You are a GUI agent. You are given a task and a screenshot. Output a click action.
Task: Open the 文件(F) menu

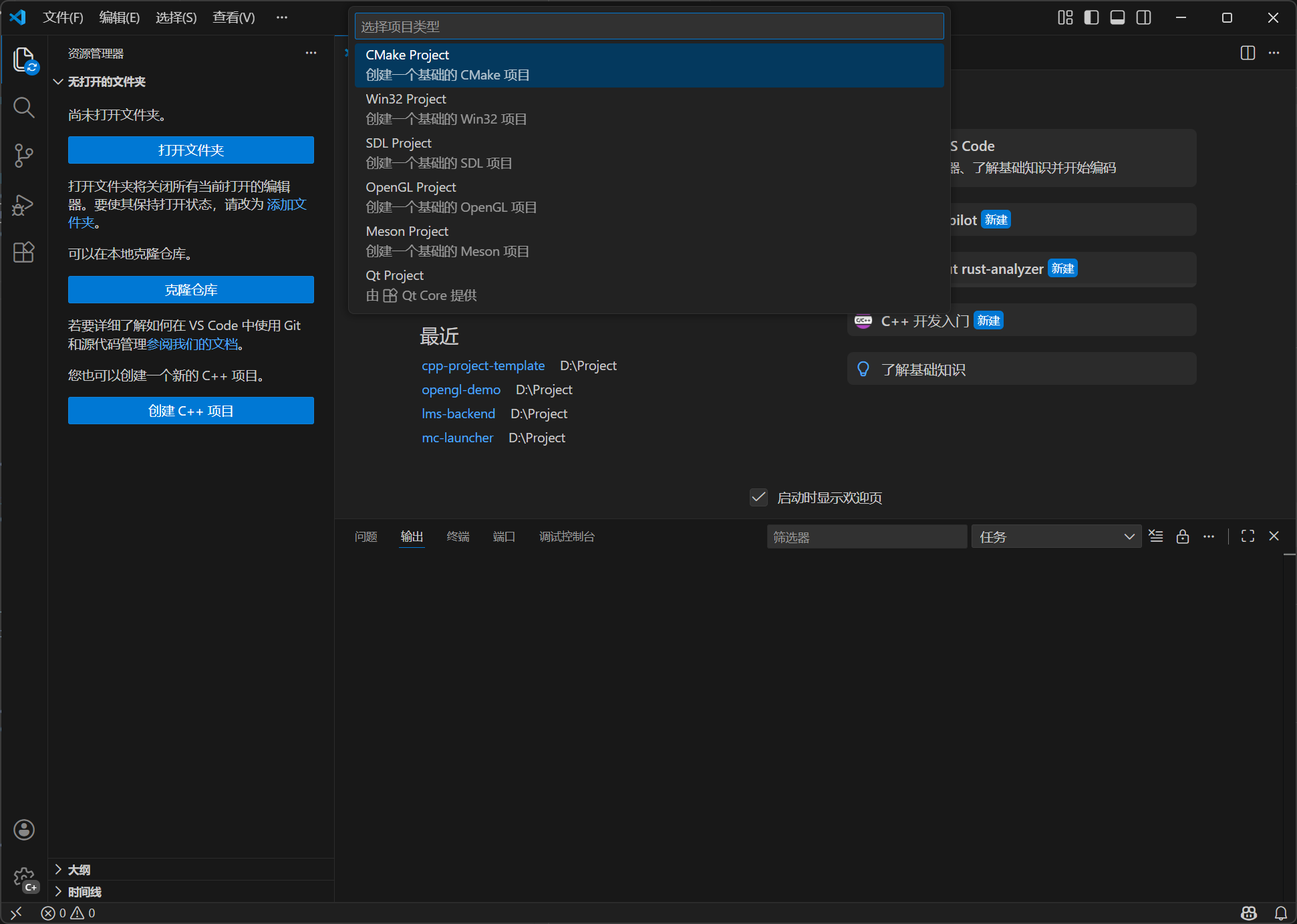pyautogui.click(x=63, y=17)
